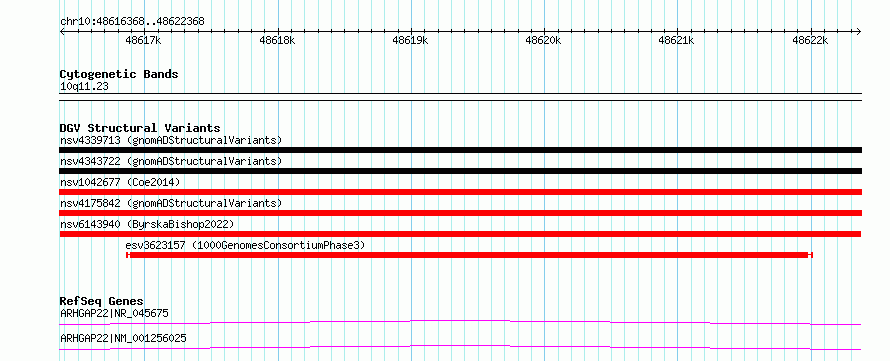The height and width of the screenshot is (361, 890).
Task: Click the chr10:48616368..48622368 coordinates label
Action: tap(132, 22)
